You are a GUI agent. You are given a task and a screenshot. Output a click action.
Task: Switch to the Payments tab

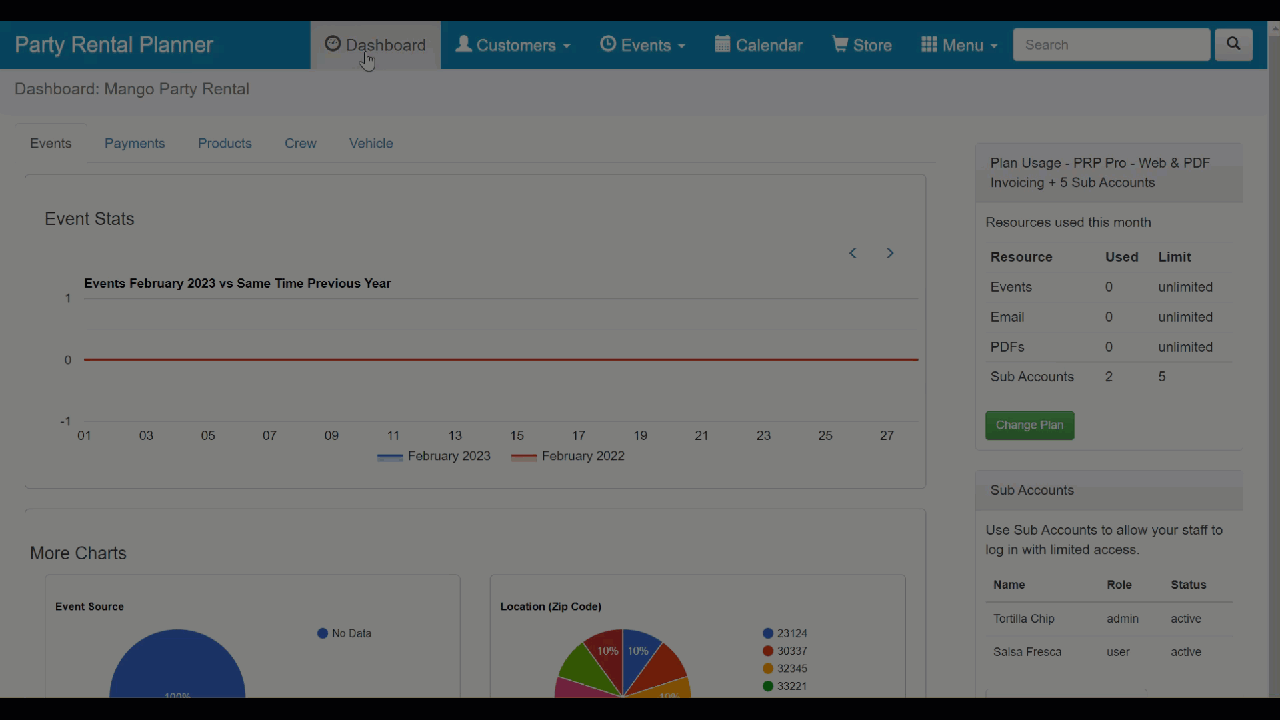pyautogui.click(x=135, y=143)
